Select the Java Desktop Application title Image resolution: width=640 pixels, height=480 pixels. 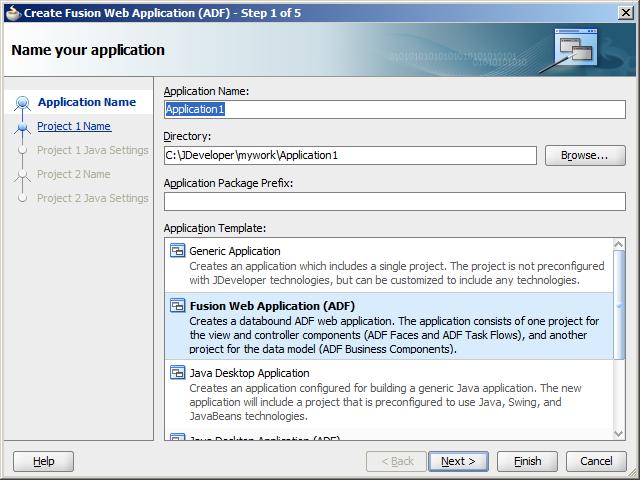249,373
